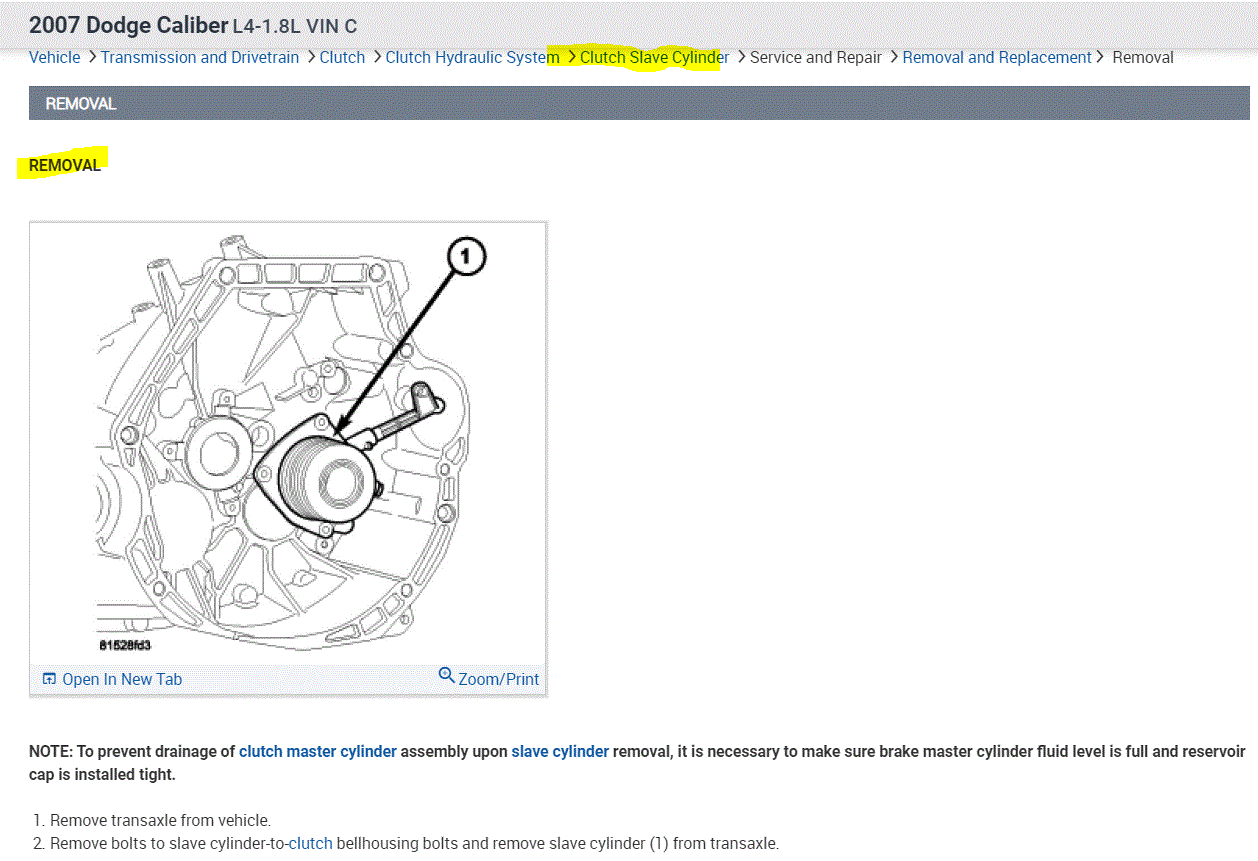This screenshot has width=1258, height=861.
Task: Click Service and Repair breadcrumb text
Action: point(816,57)
